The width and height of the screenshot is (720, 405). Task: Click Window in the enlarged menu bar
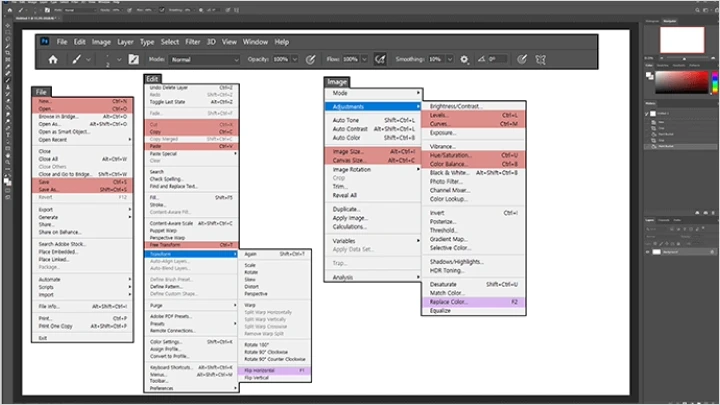[x=255, y=42]
